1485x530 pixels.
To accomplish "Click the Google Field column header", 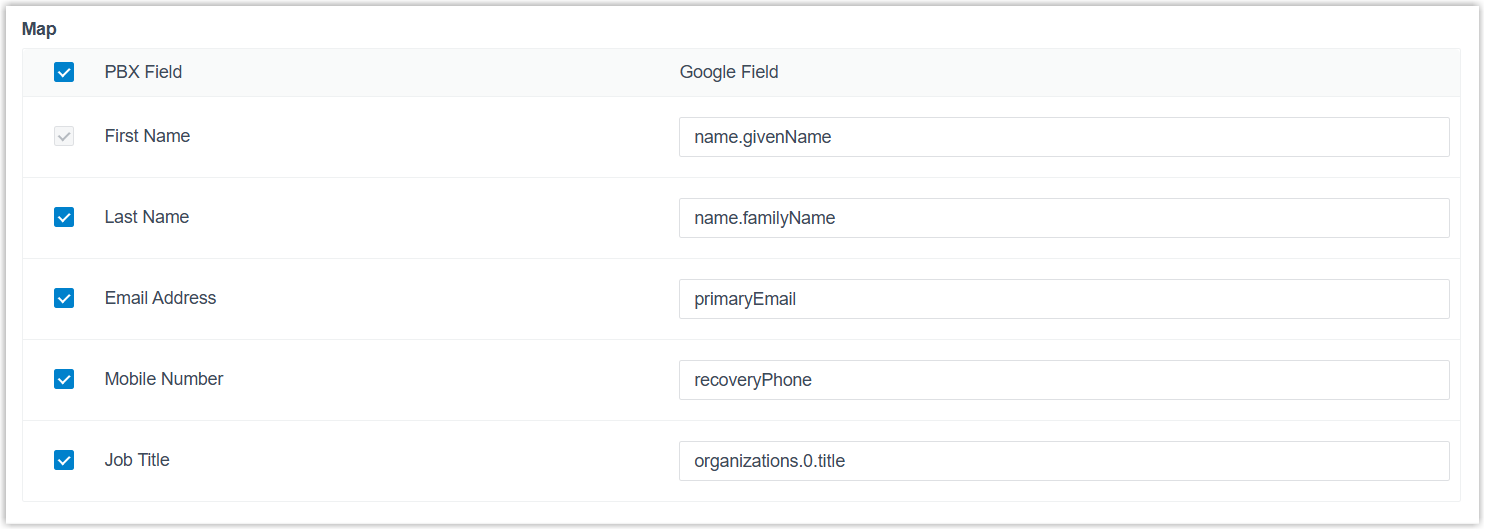I will click(x=728, y=72).
